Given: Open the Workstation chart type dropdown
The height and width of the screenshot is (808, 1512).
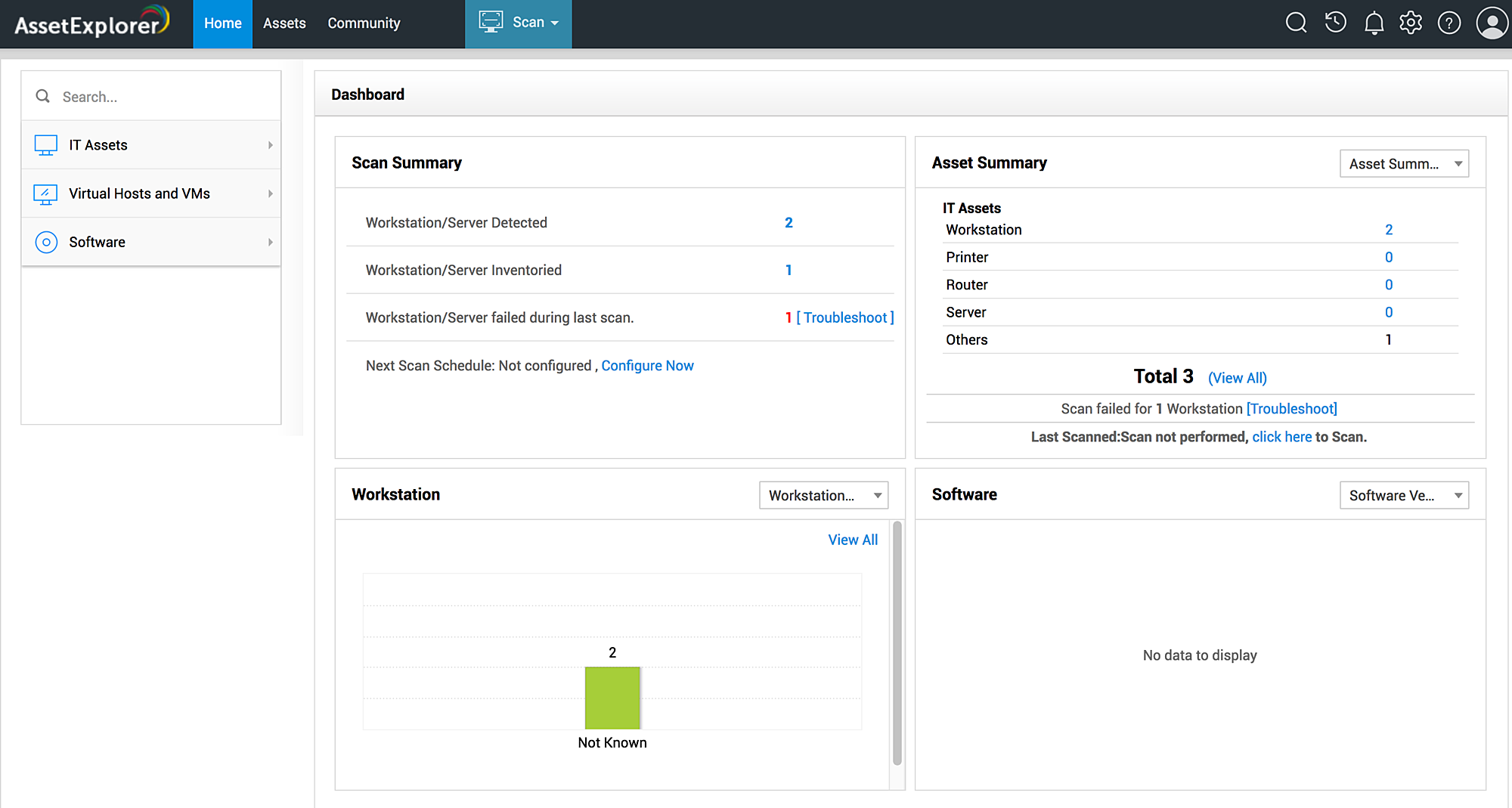Looking at the screenshot, I should click(823, 495).
